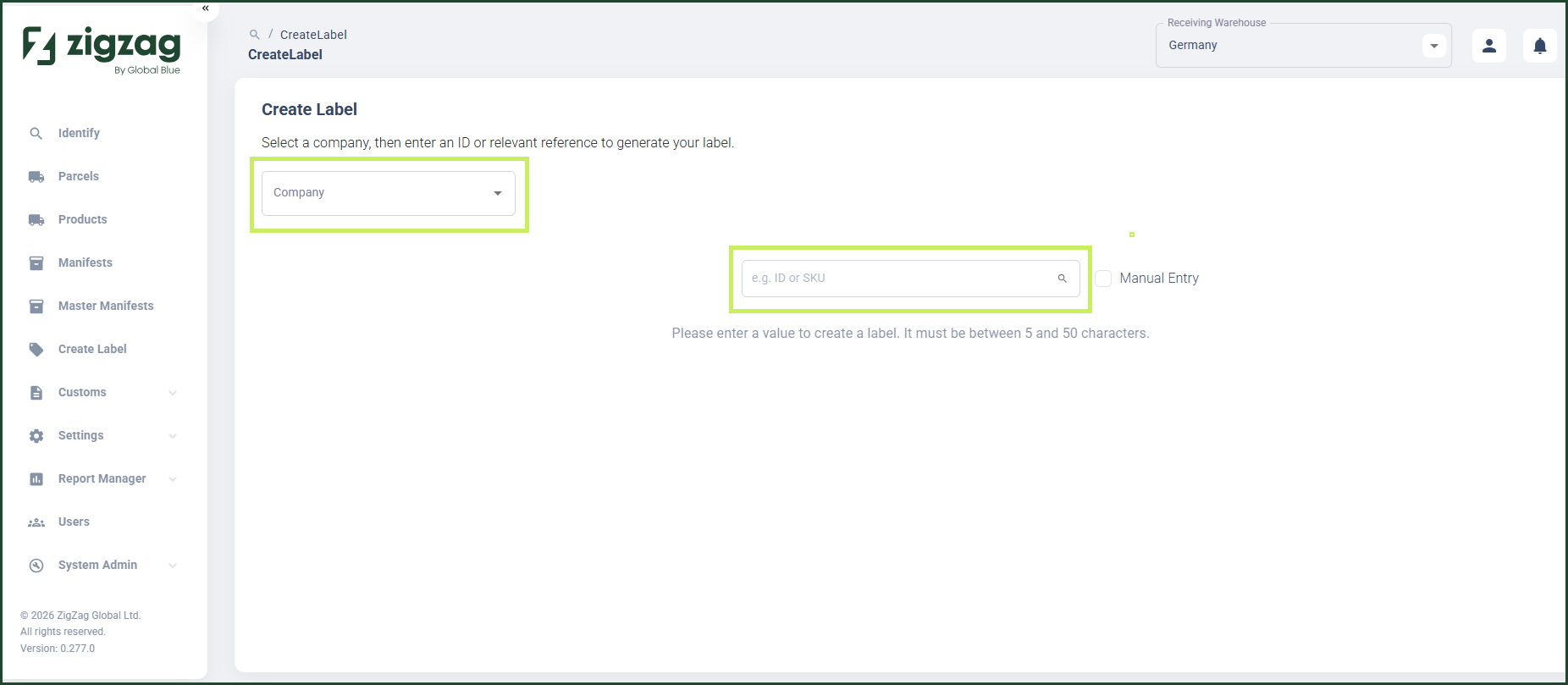Open Products menu item
The width and height of the screenshot is (1568, 685).
pos(83,219)
